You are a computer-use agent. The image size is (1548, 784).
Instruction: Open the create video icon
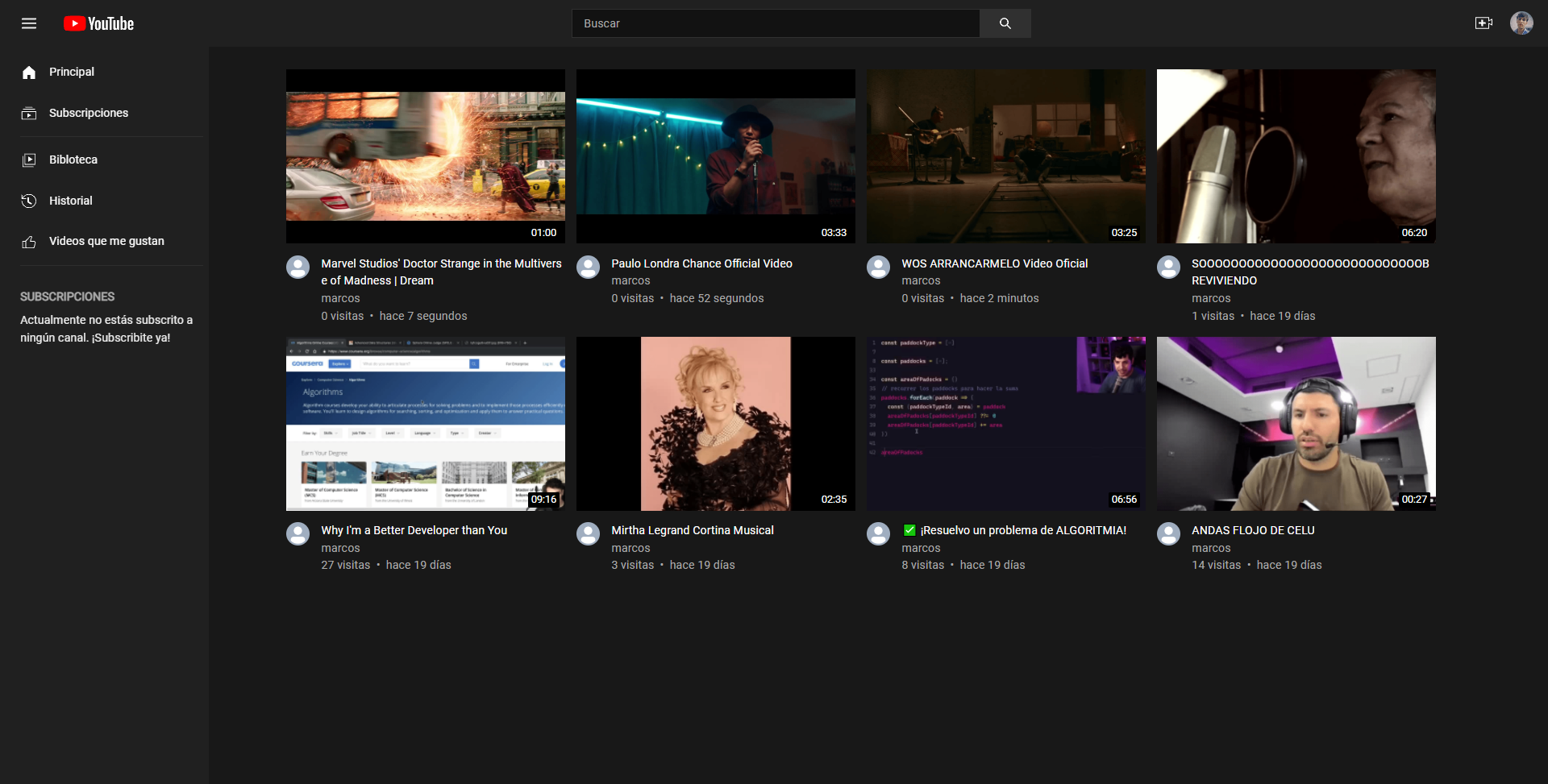point(1484,23)
